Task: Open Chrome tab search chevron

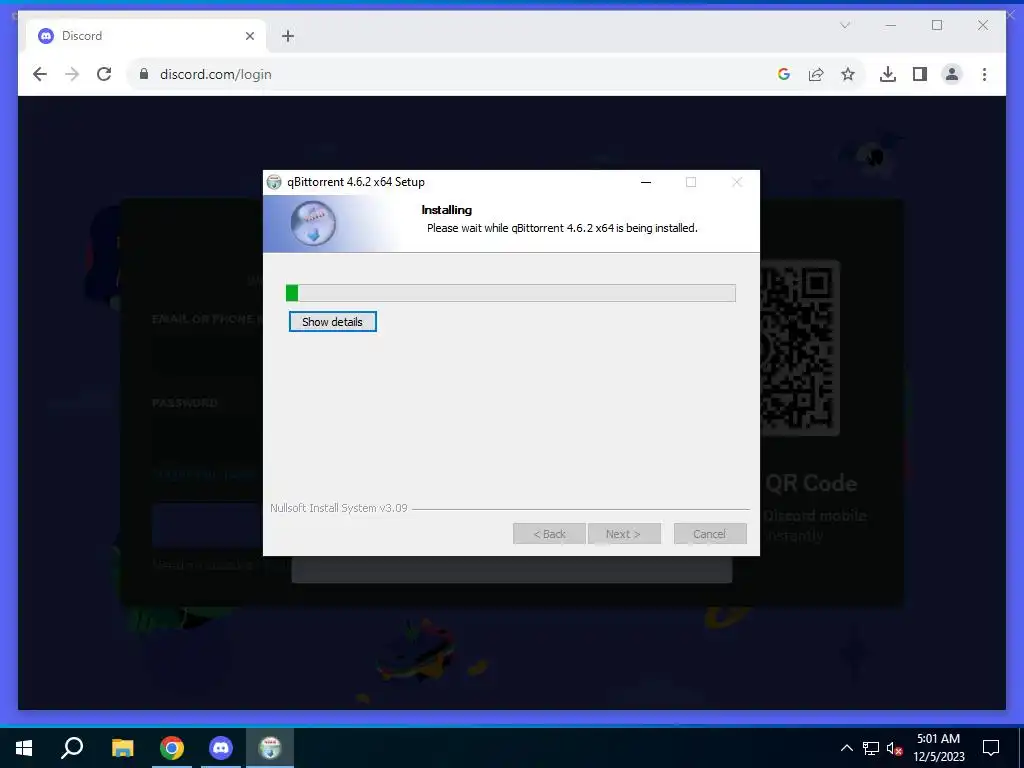Action: (844, 25)
